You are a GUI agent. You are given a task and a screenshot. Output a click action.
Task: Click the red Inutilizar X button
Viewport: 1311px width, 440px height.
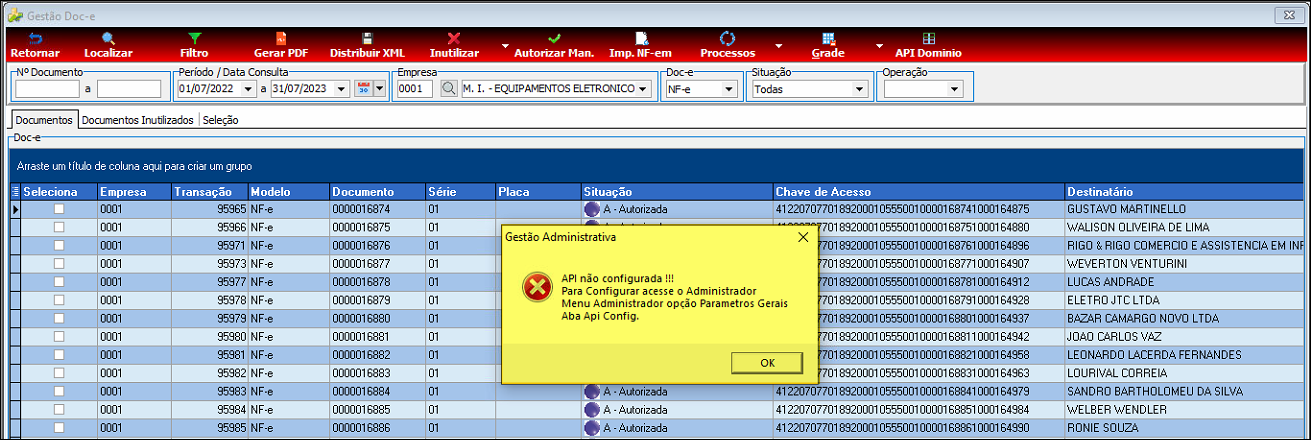(454, 45)
